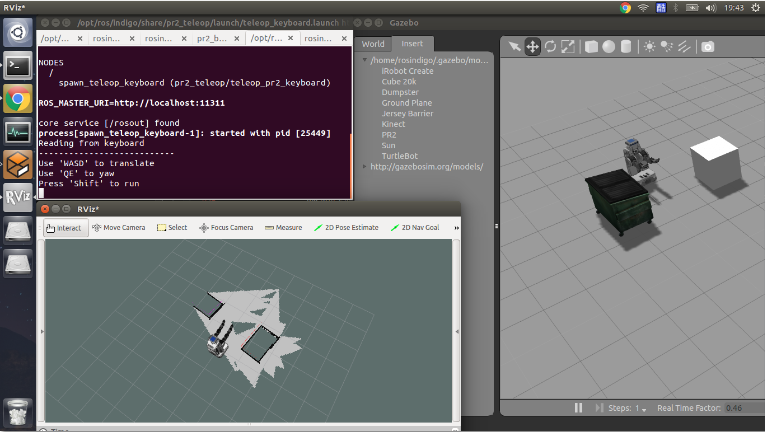The image size is (765, 432).
Task: Open the first drive icon in launcher
Action: click(18, 230)
